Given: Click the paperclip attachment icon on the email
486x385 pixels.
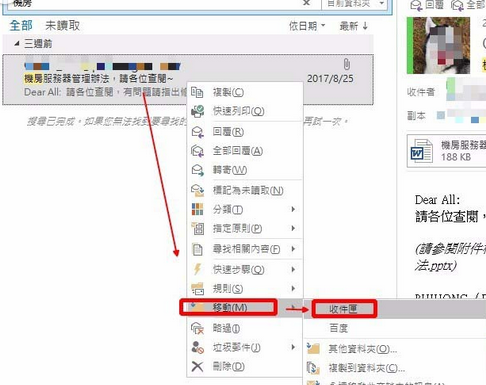Looking at the screenshot, I should pyautogui.click(x=347, y=64).
